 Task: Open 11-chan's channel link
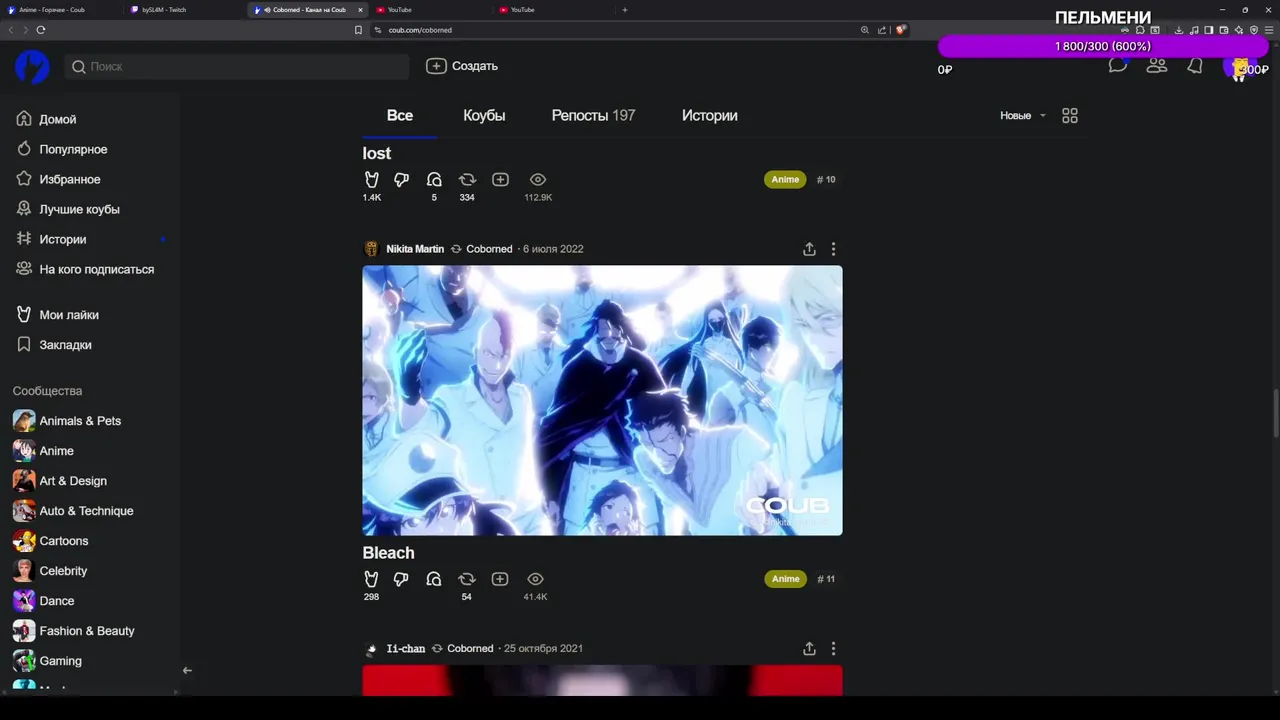(x=406, y=649)
